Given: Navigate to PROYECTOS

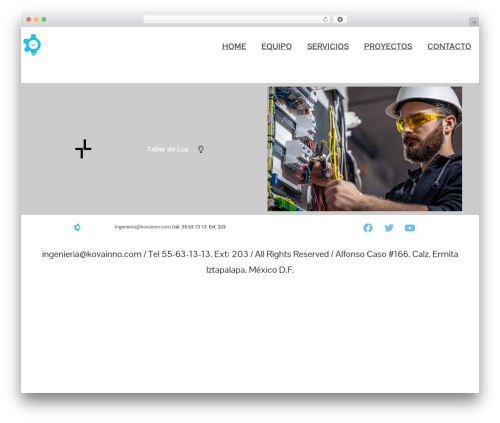Looking at the screenshot, I should pyautogui.click(x=388, y=46).
